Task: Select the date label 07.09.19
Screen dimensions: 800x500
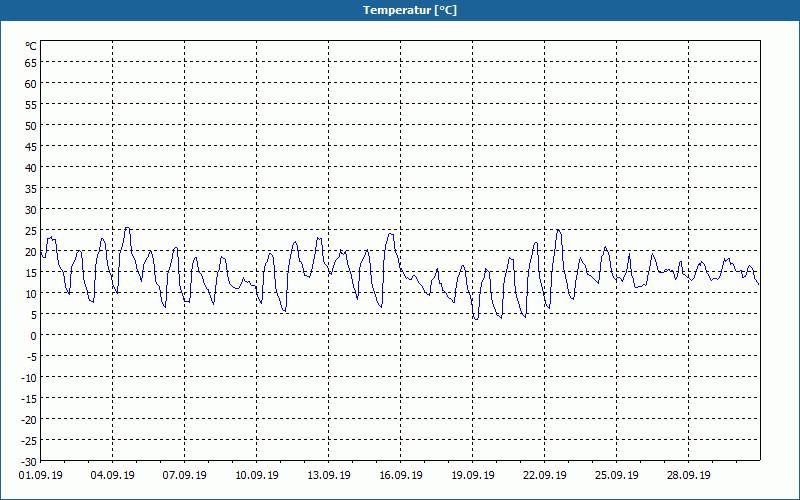Action: coord(184,476)
